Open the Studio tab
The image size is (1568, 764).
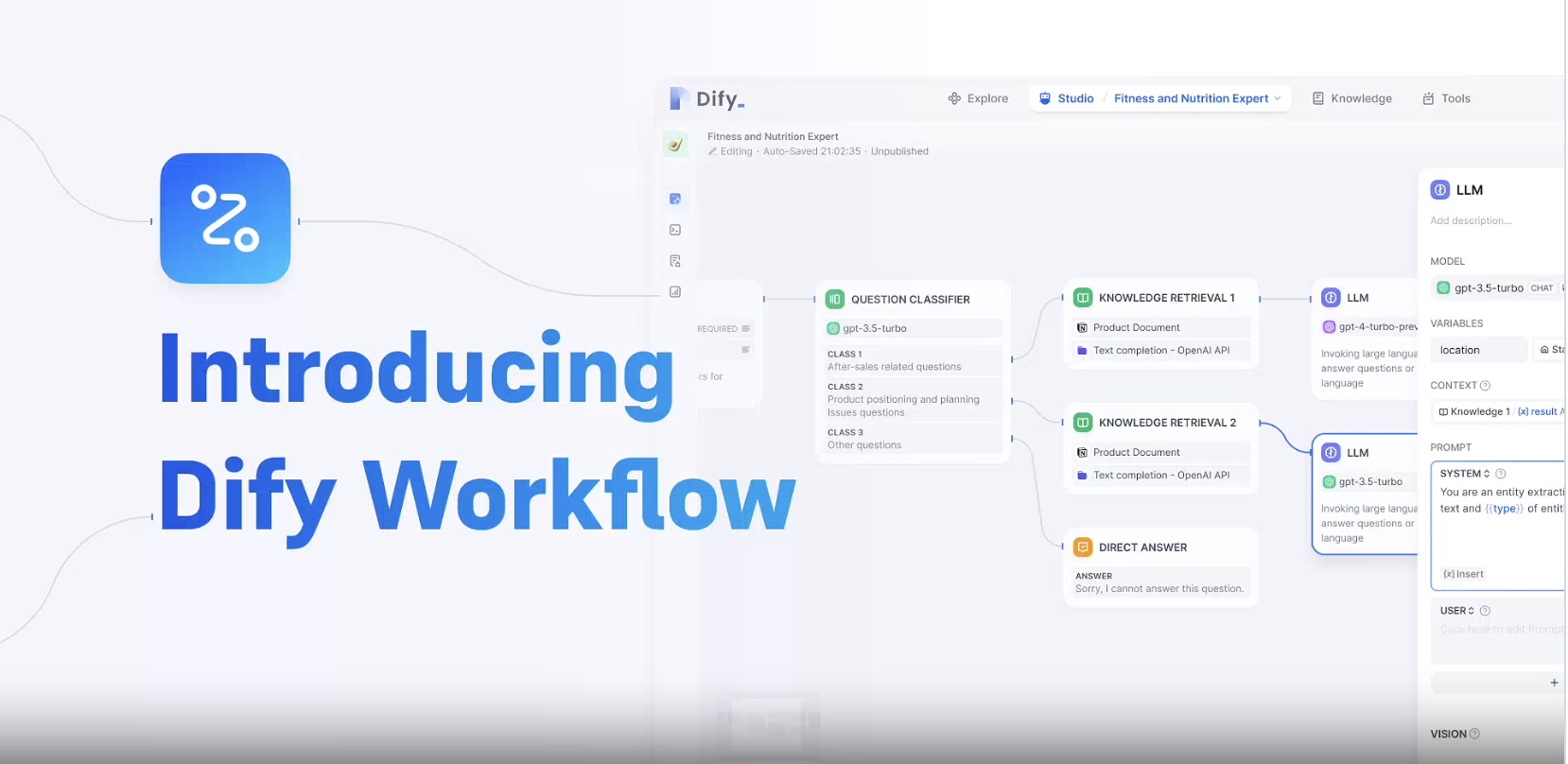(1067, 98)
